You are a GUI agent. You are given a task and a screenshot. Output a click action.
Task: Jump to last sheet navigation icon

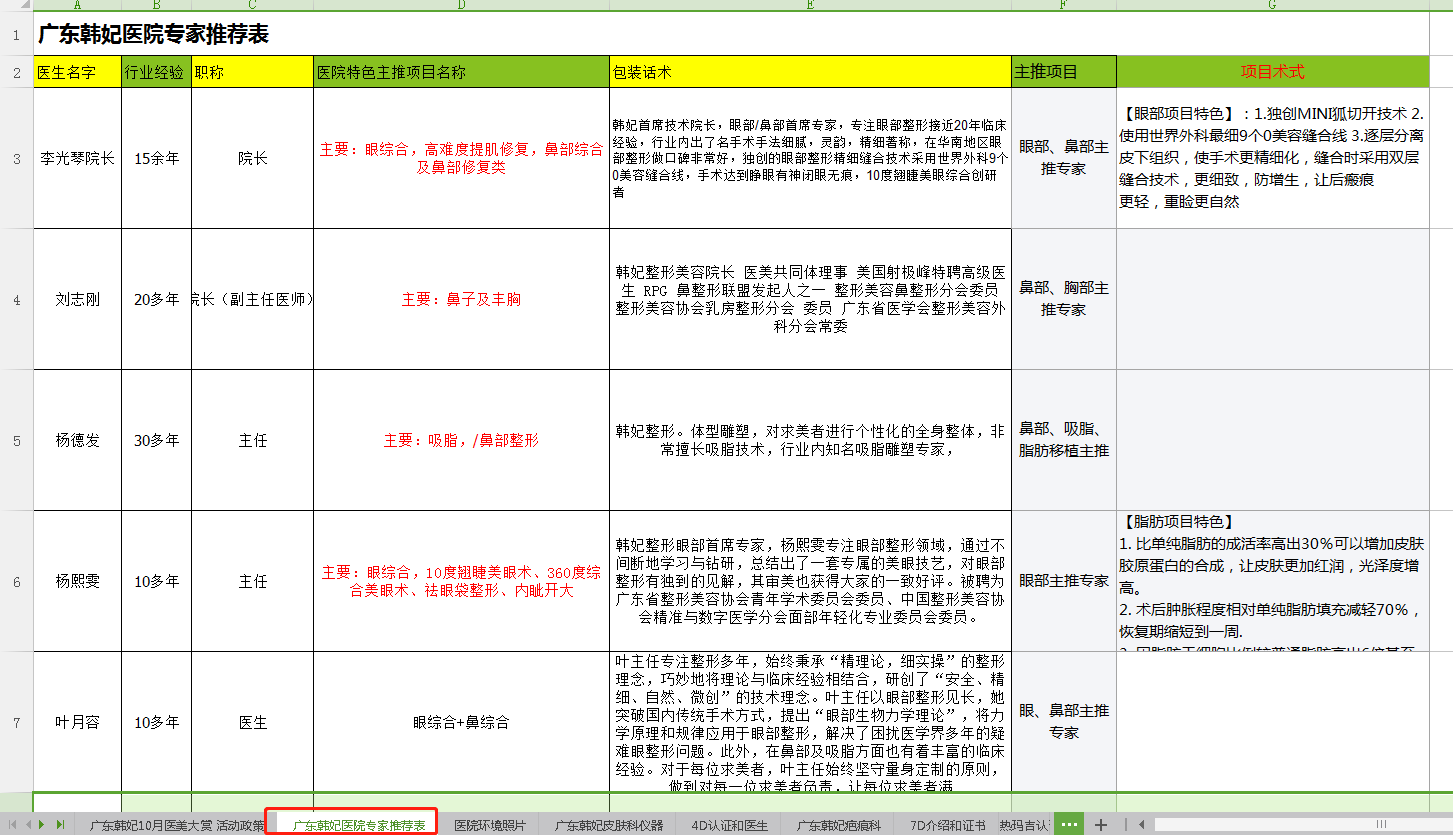click(60, 824)
